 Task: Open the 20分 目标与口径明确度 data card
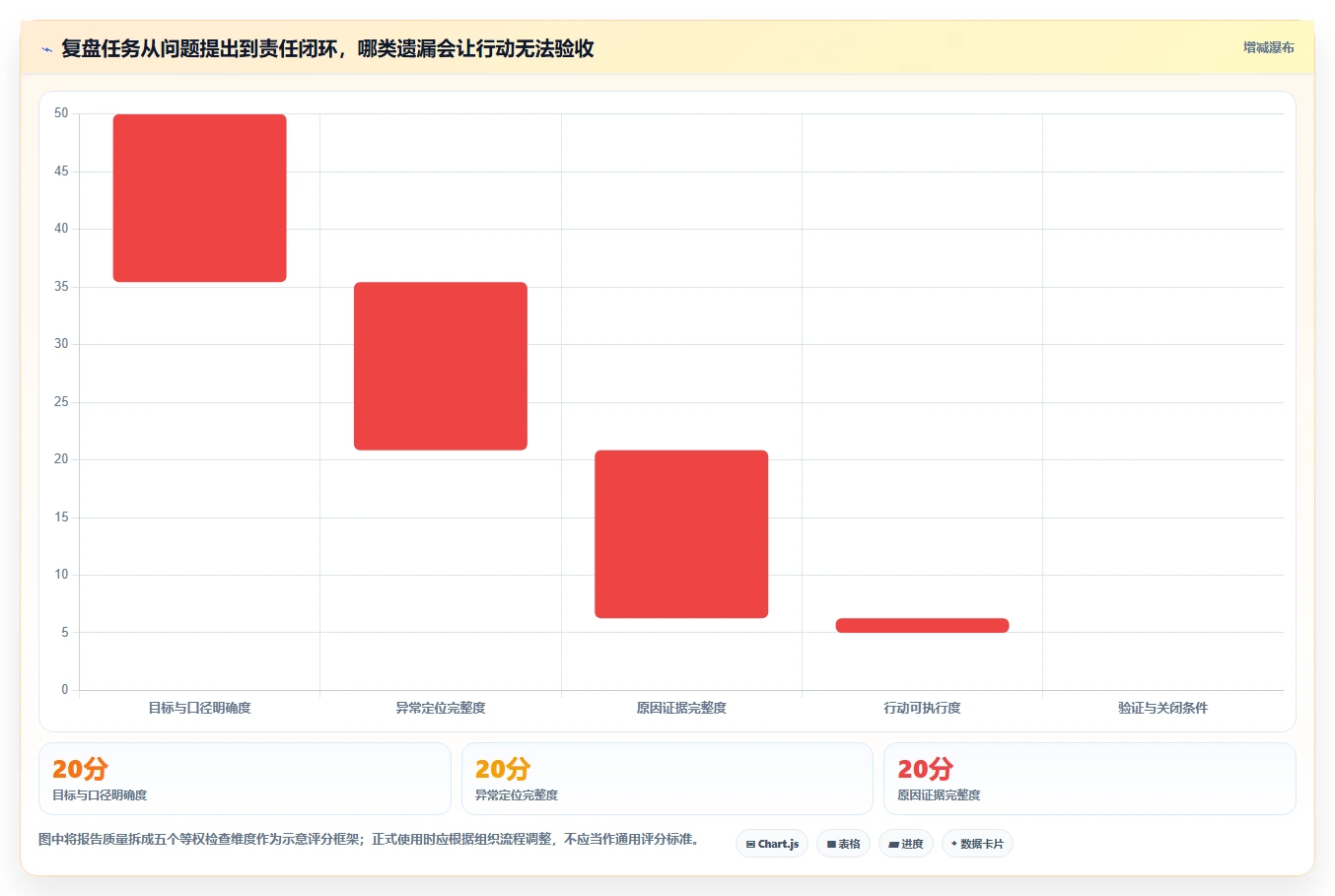coord(245,779)
